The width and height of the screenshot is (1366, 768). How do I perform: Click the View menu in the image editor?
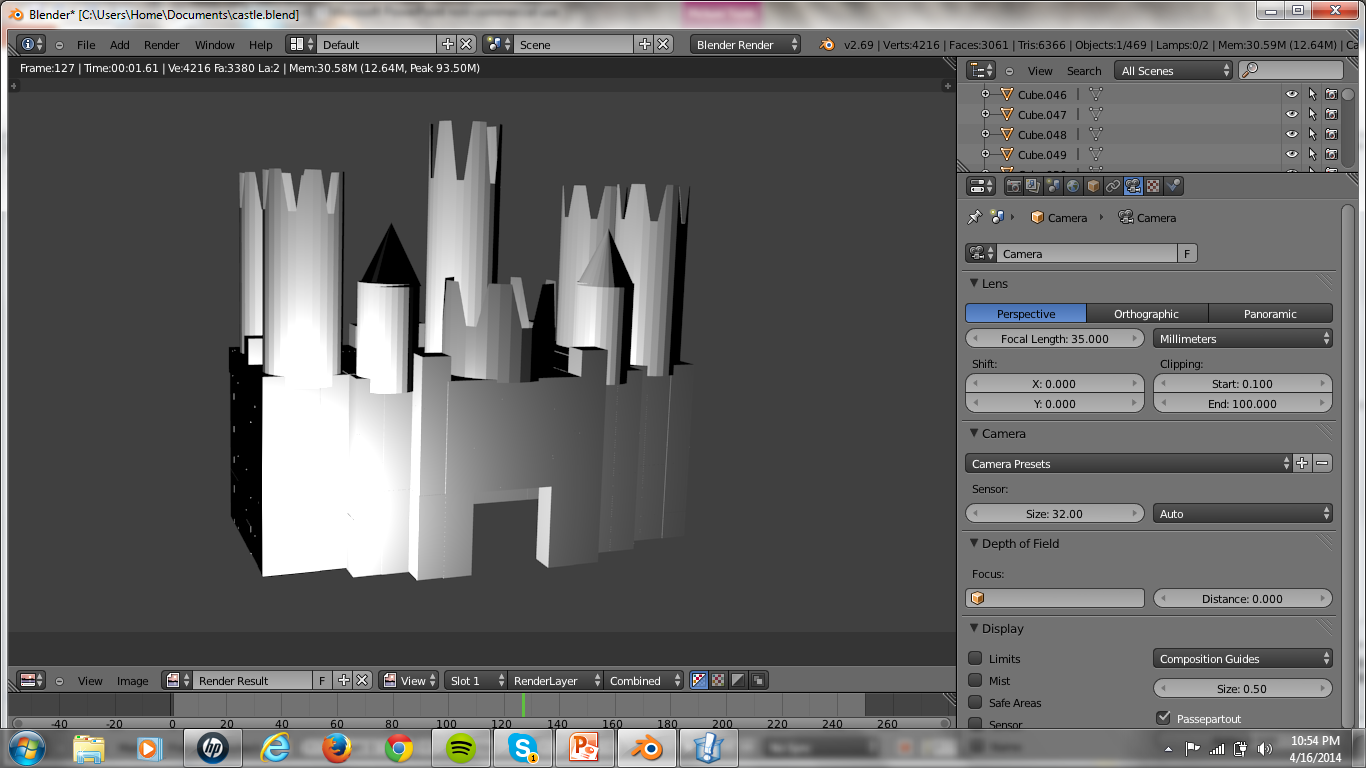[90, 680]
